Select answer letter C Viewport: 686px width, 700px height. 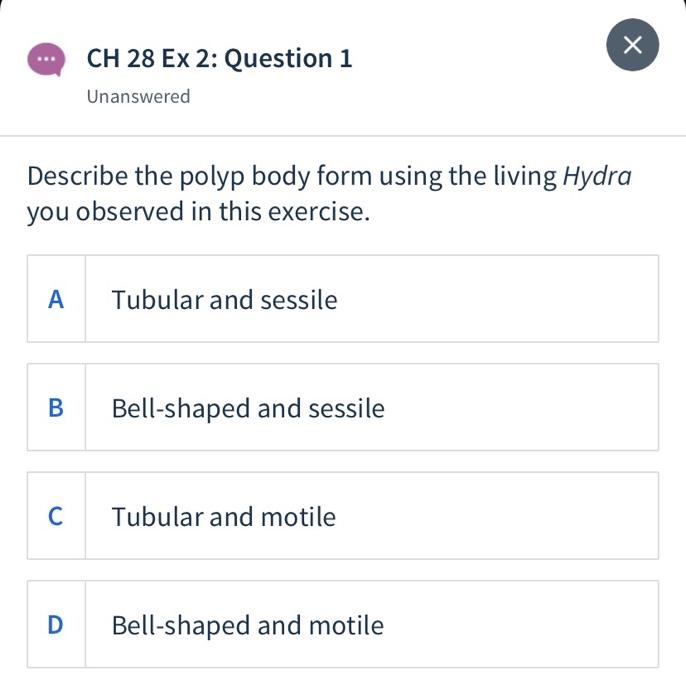[x=56, y=516]
